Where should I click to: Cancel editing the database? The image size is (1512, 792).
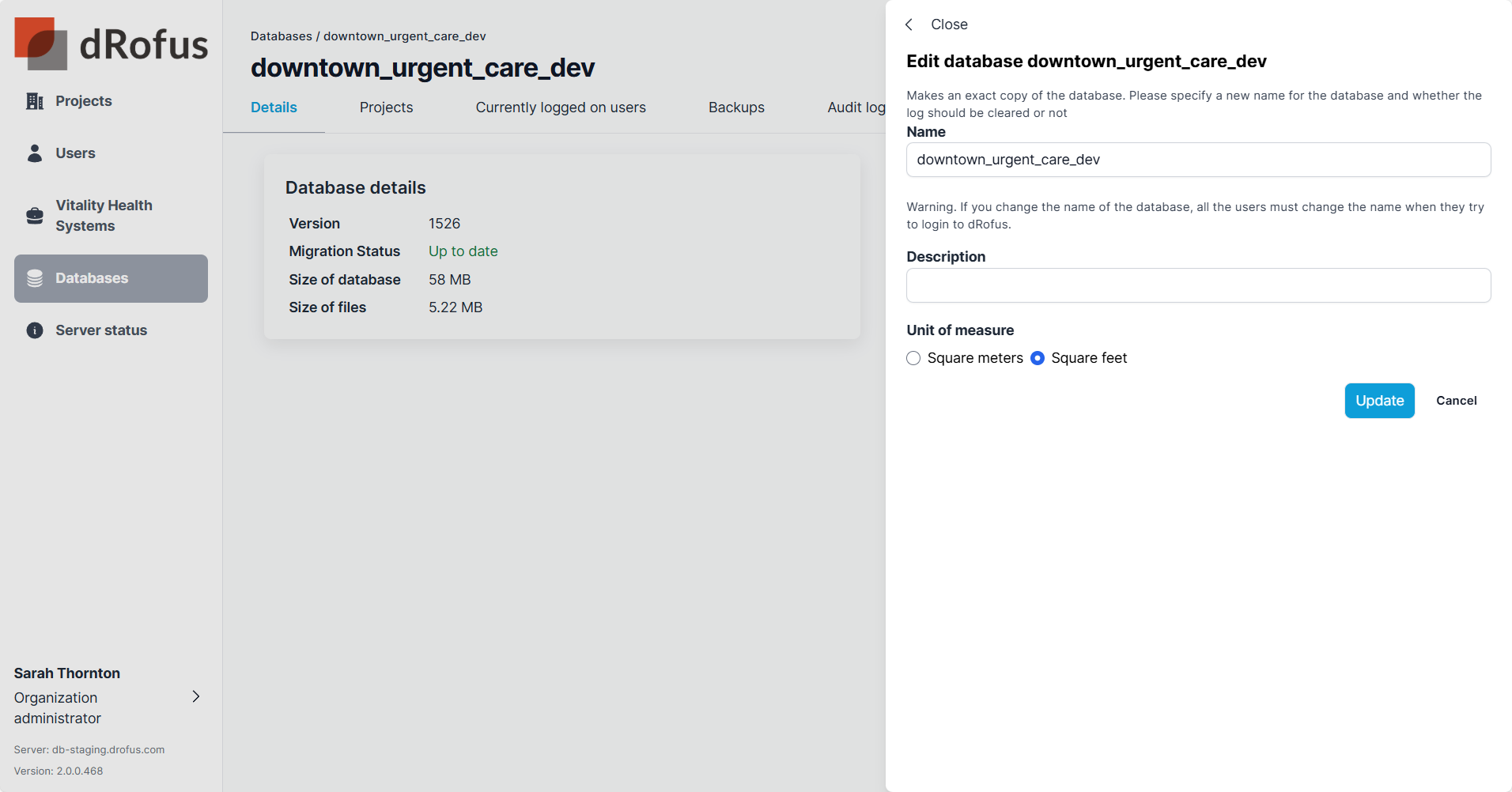pyautogui.click(x=1456, y=401)
